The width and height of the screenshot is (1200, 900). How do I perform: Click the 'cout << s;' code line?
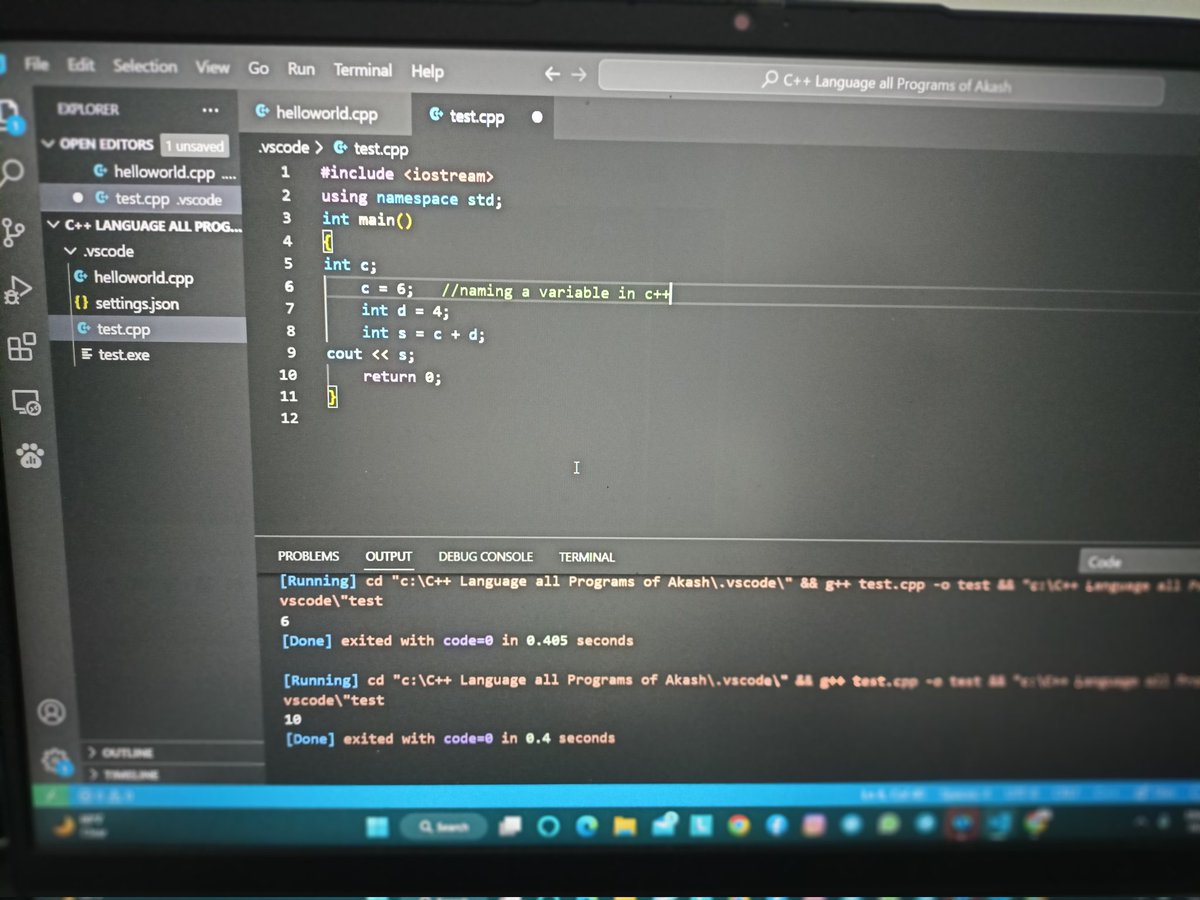[370, 354]
